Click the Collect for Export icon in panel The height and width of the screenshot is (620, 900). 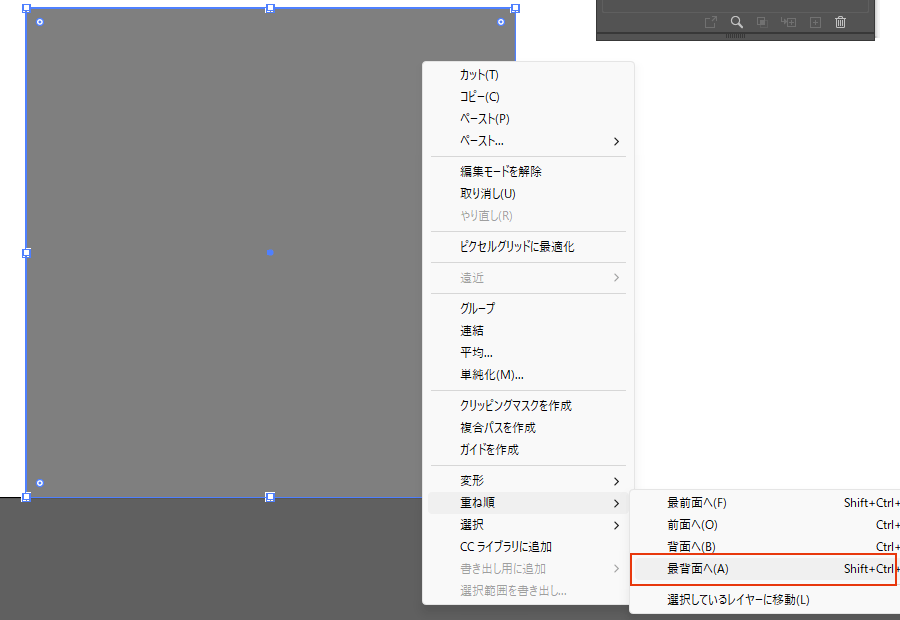(x=711, y=22)
